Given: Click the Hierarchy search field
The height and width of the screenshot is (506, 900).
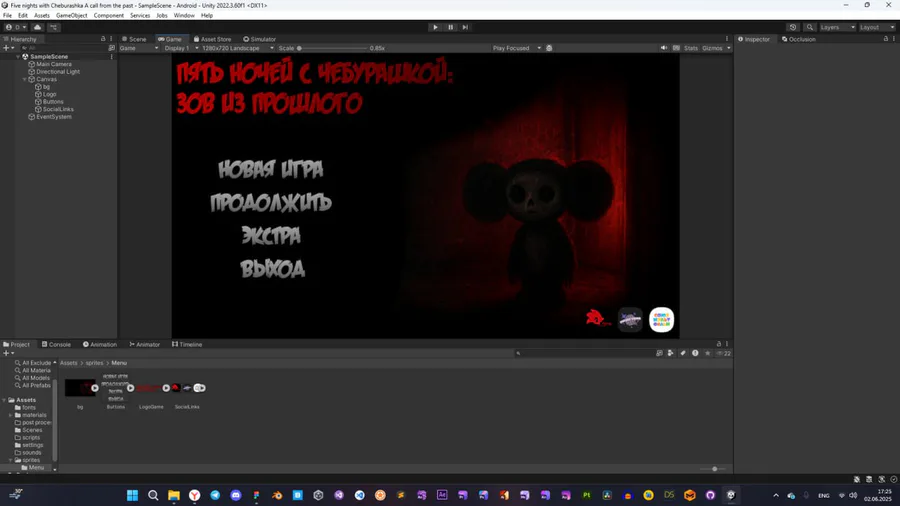Looking at the screenshot, I should point(63,48).
